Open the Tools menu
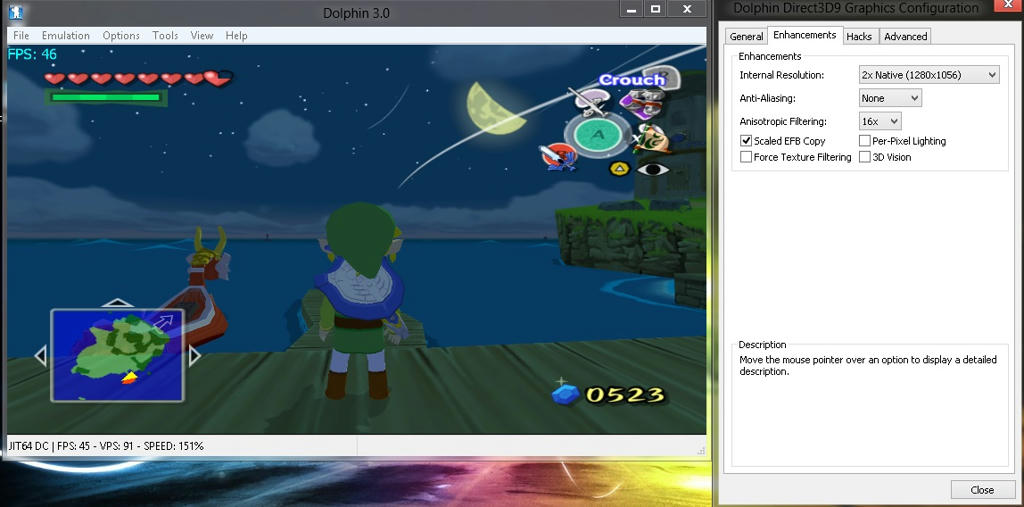Viewport: 1024px width, 507px height. coord(165,35)
